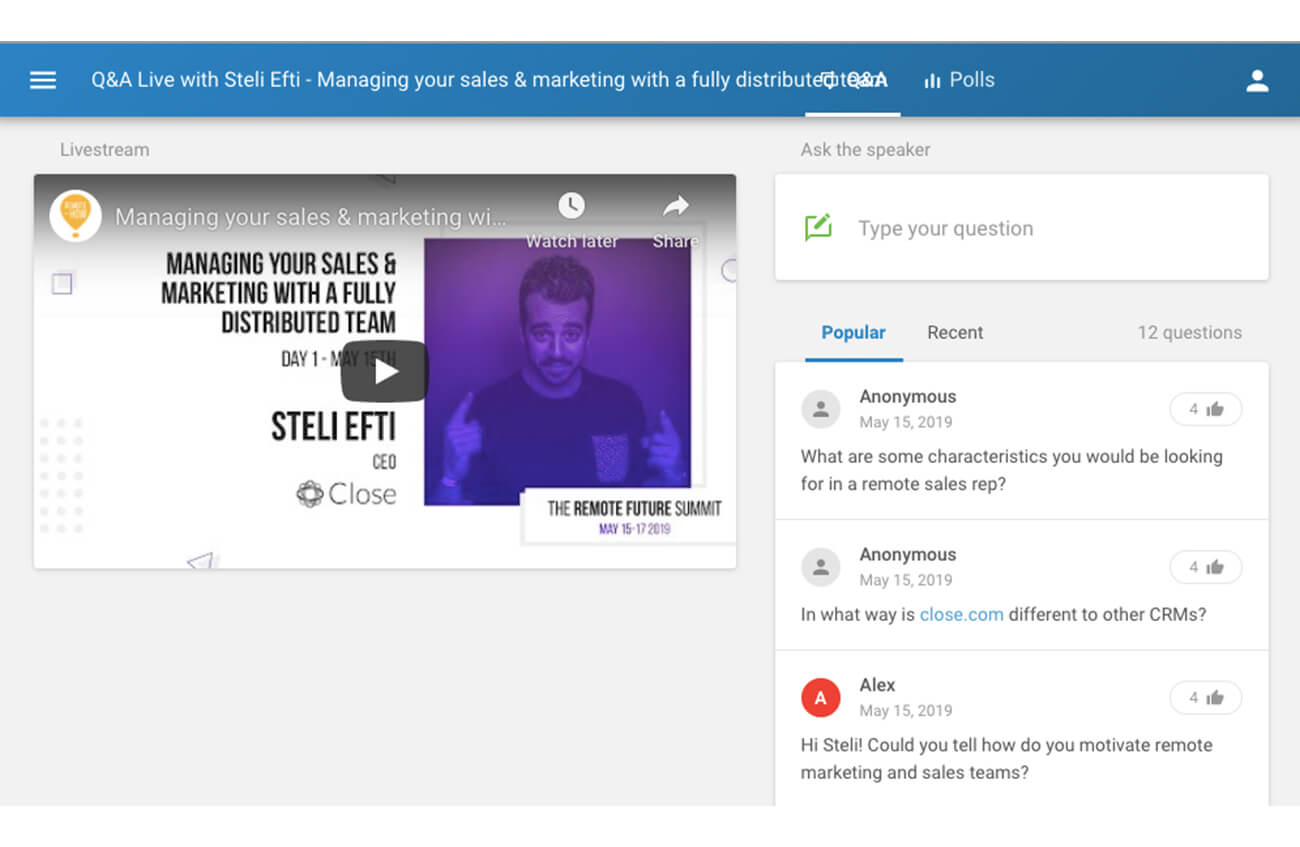This screenshot has height=847, width=1300.
Task: Click the first Anonymous user avatar
Action: coord(820,409)
